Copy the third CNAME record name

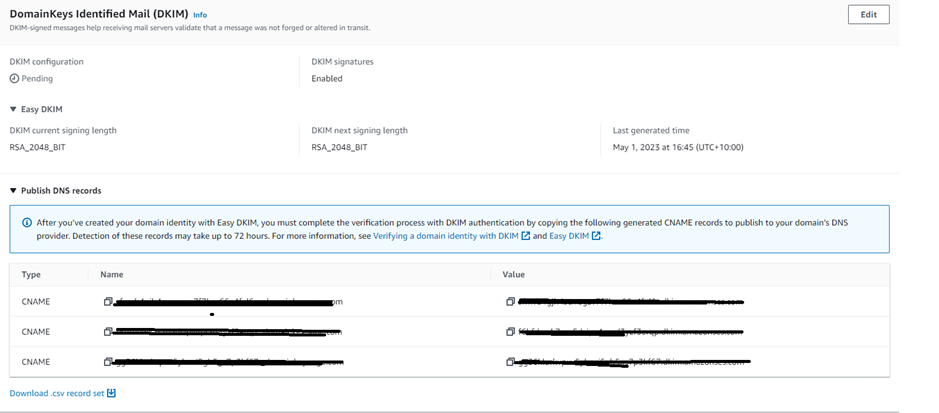(108, 362)
